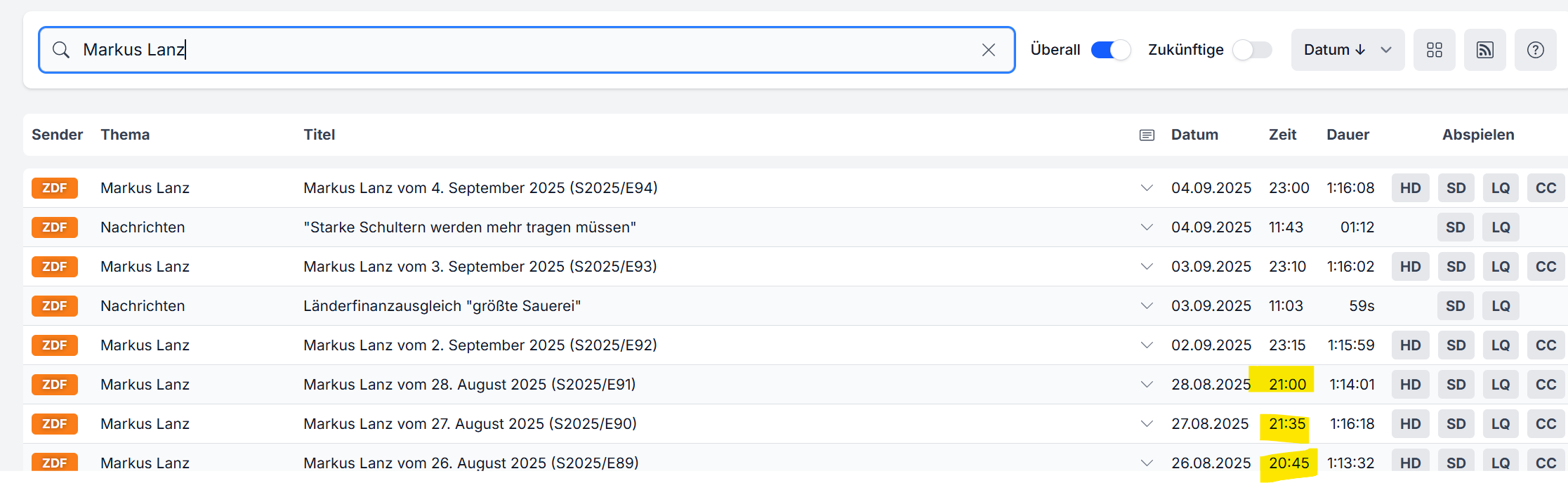Play the Länderfinanzausgleich clip in SD
The image size is (1568, 483).
point(1456,306)
